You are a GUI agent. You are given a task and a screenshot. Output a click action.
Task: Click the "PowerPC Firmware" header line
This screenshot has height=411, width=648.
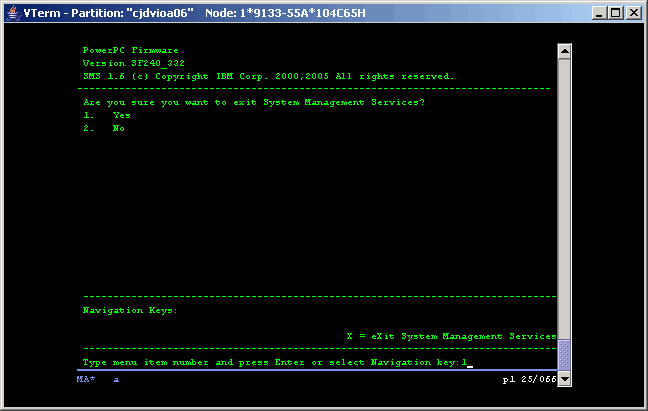(124, 50)
